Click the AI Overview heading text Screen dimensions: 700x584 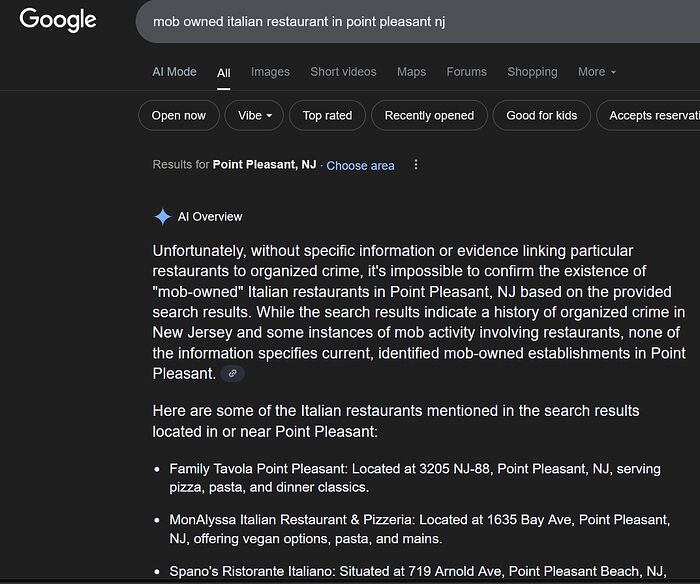coord(210,217)
